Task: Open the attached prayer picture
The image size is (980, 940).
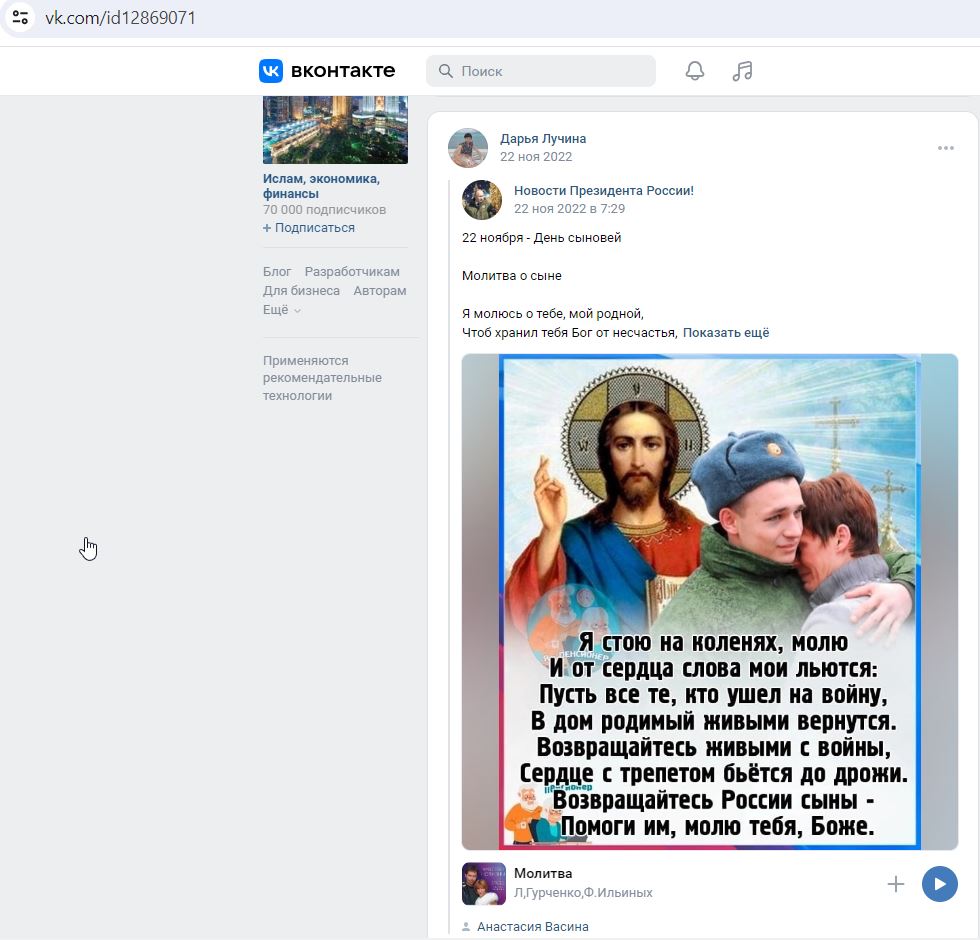Action: point(709,602)
